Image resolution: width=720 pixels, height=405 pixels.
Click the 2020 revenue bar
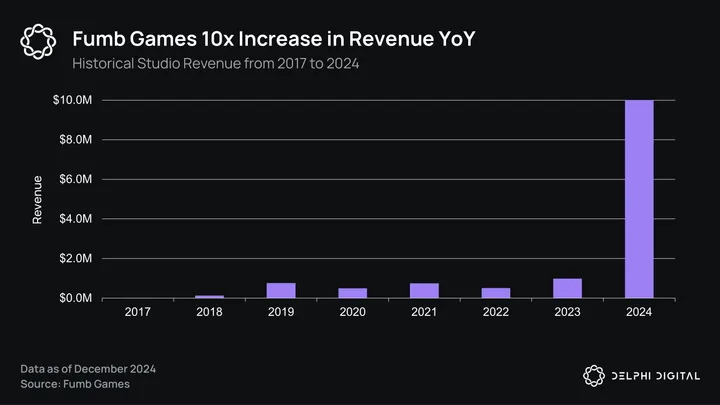point(352,292)
